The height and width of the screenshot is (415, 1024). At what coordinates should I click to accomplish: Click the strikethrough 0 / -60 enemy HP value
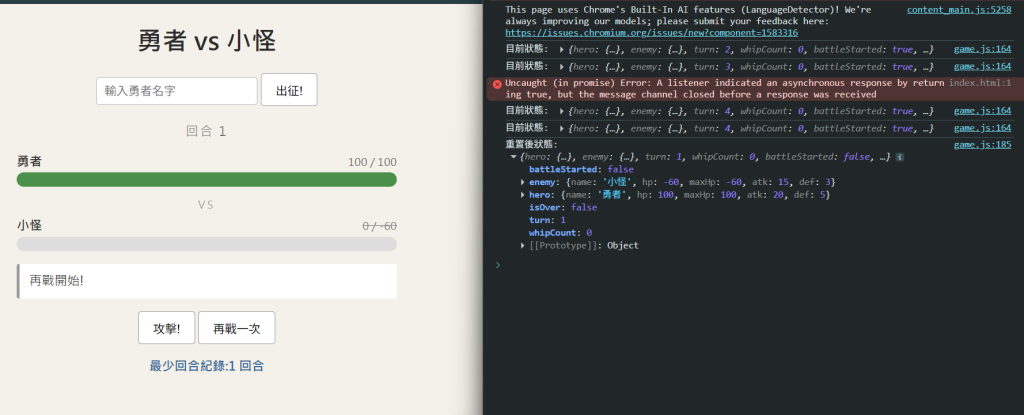379,226
